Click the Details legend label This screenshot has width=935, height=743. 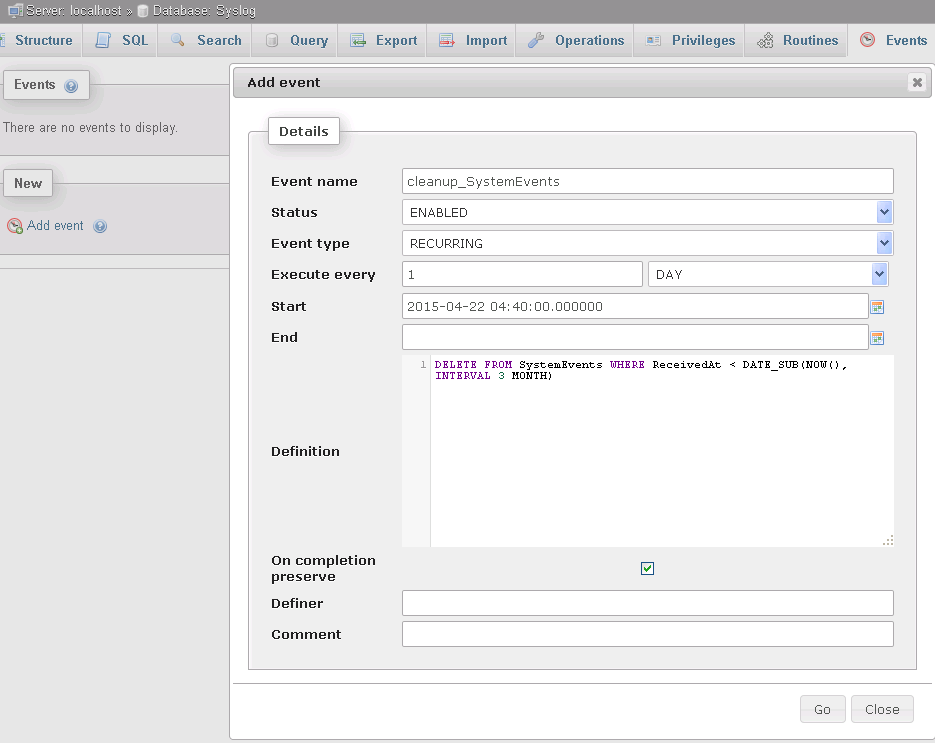point(304,131)
